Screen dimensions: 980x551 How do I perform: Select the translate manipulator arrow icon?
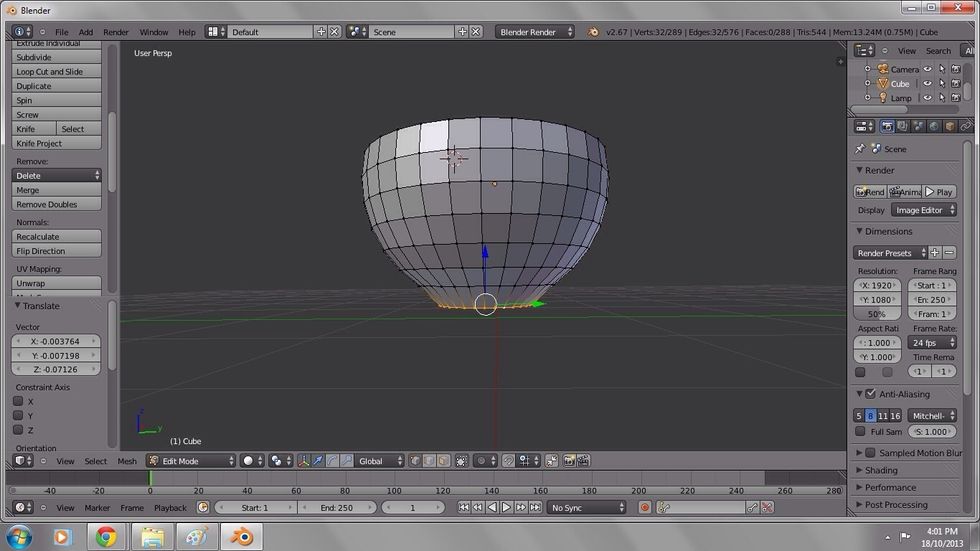318,461
